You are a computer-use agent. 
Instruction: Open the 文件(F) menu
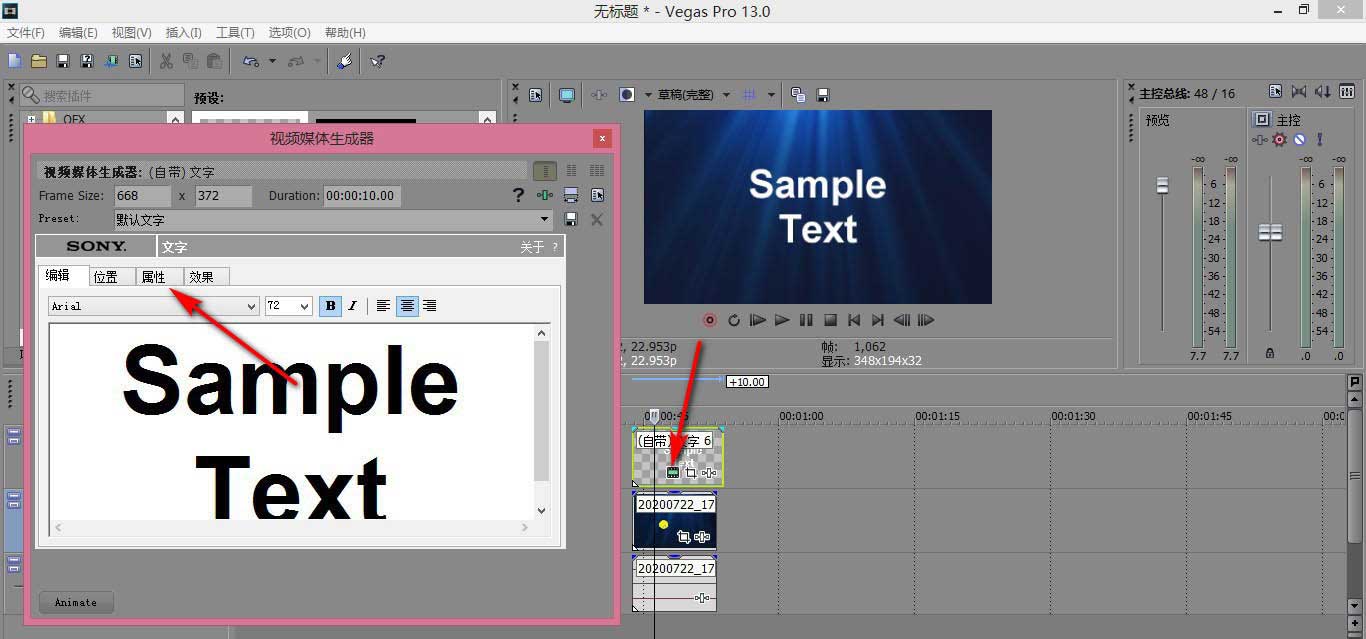point(26,33)
